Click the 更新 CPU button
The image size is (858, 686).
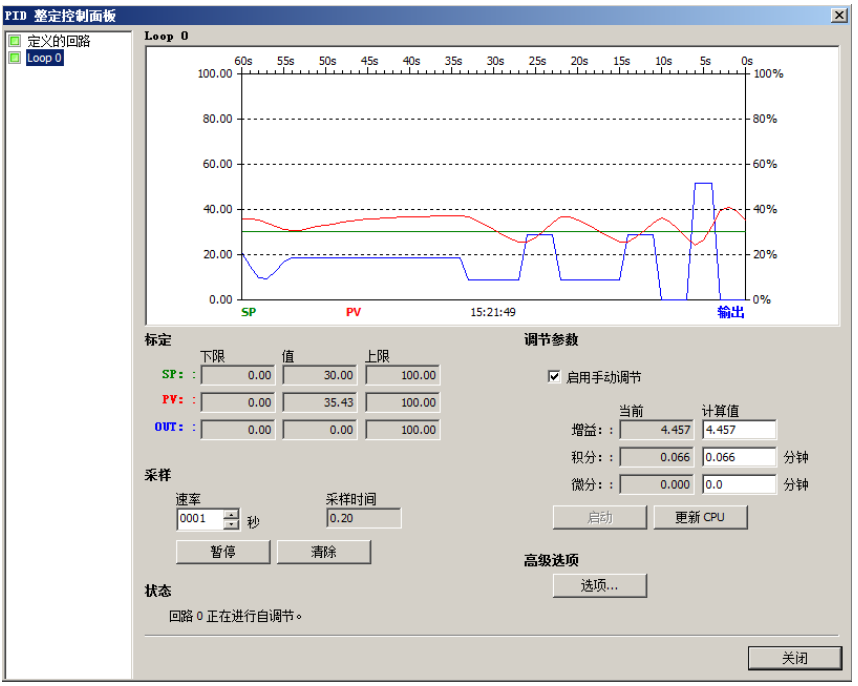700,517
